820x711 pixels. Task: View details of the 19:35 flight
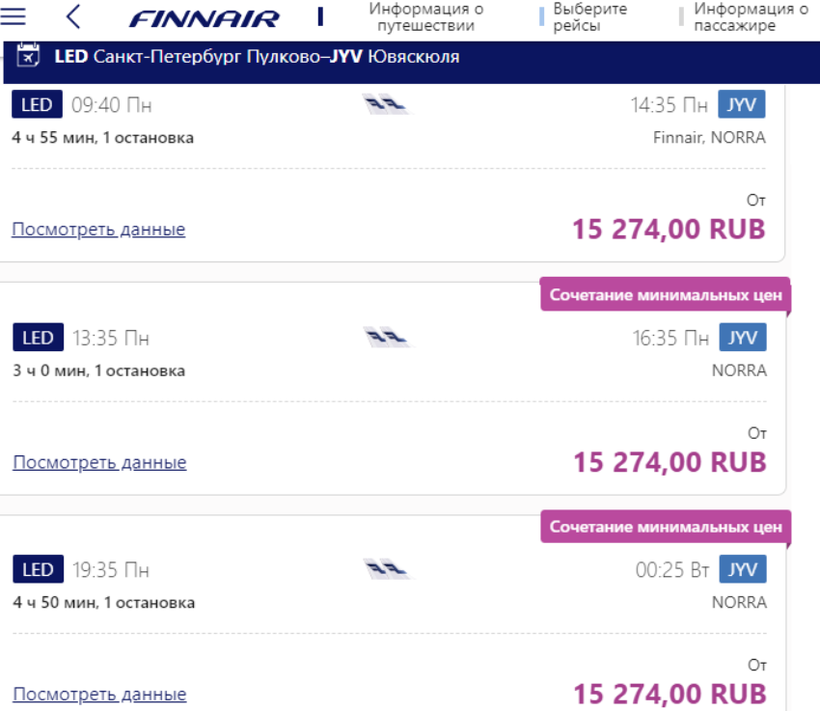pos(99,694)
